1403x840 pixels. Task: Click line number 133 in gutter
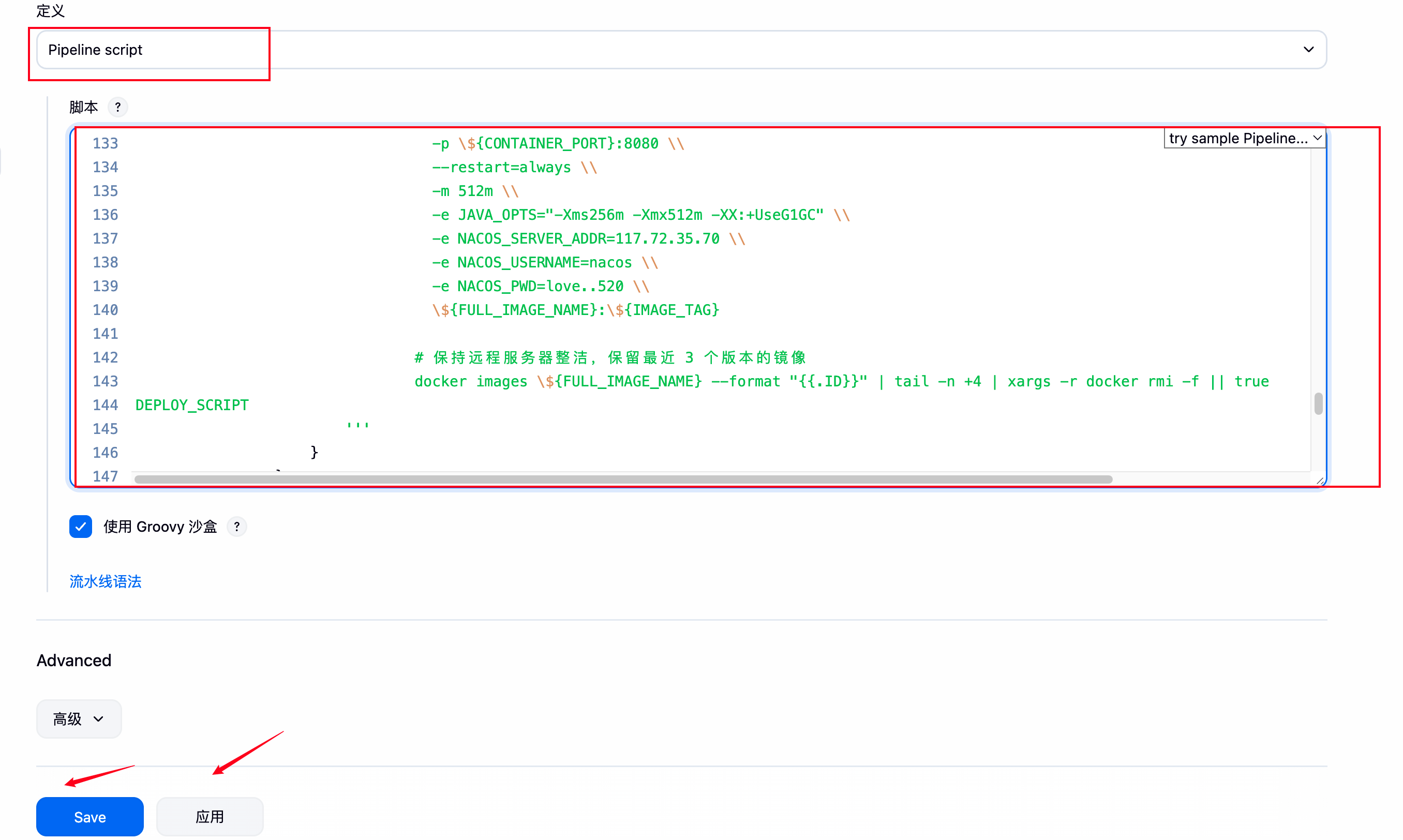(x=105, y=144)
